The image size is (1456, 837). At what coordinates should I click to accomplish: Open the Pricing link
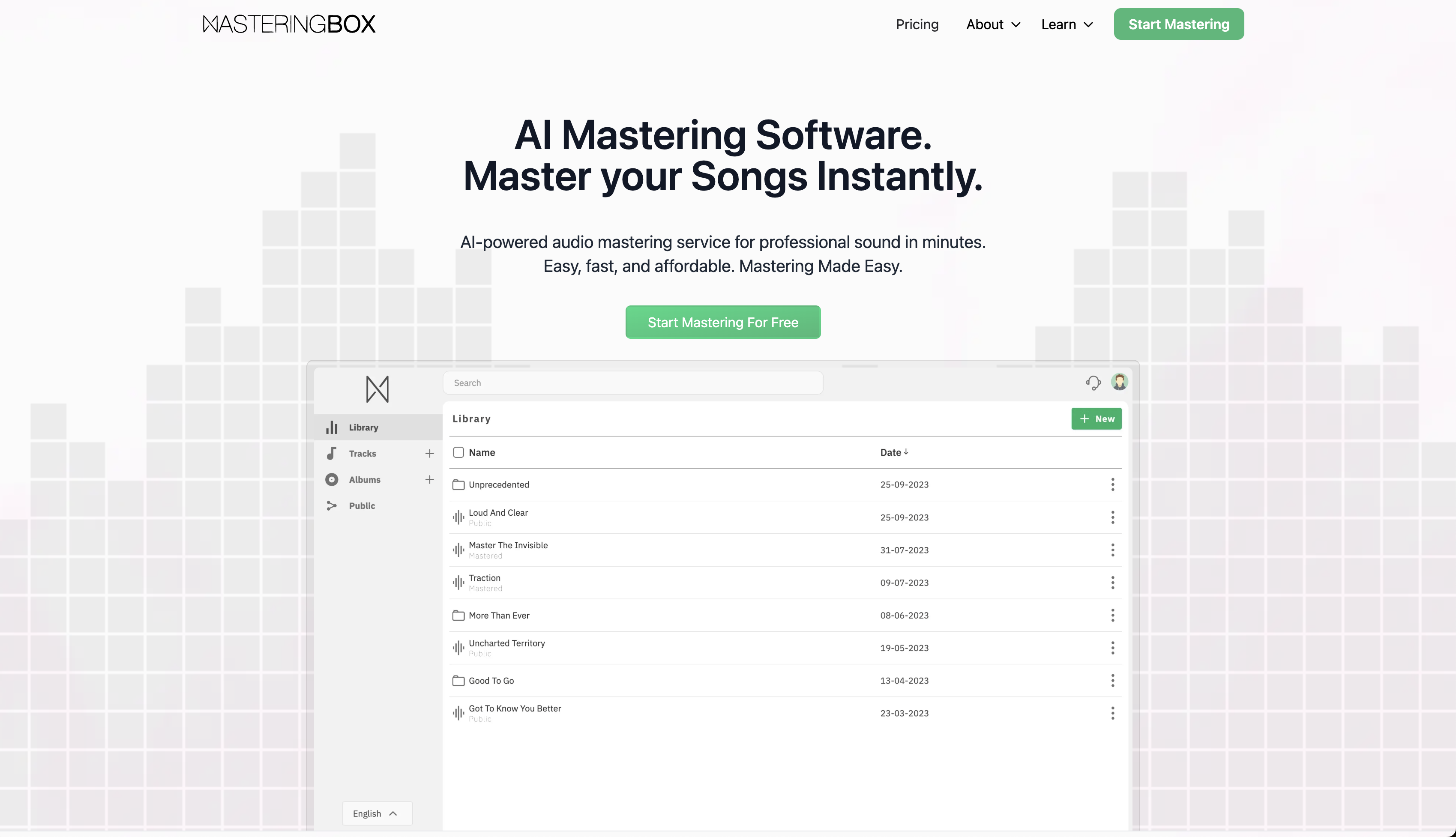click(917, 24)
